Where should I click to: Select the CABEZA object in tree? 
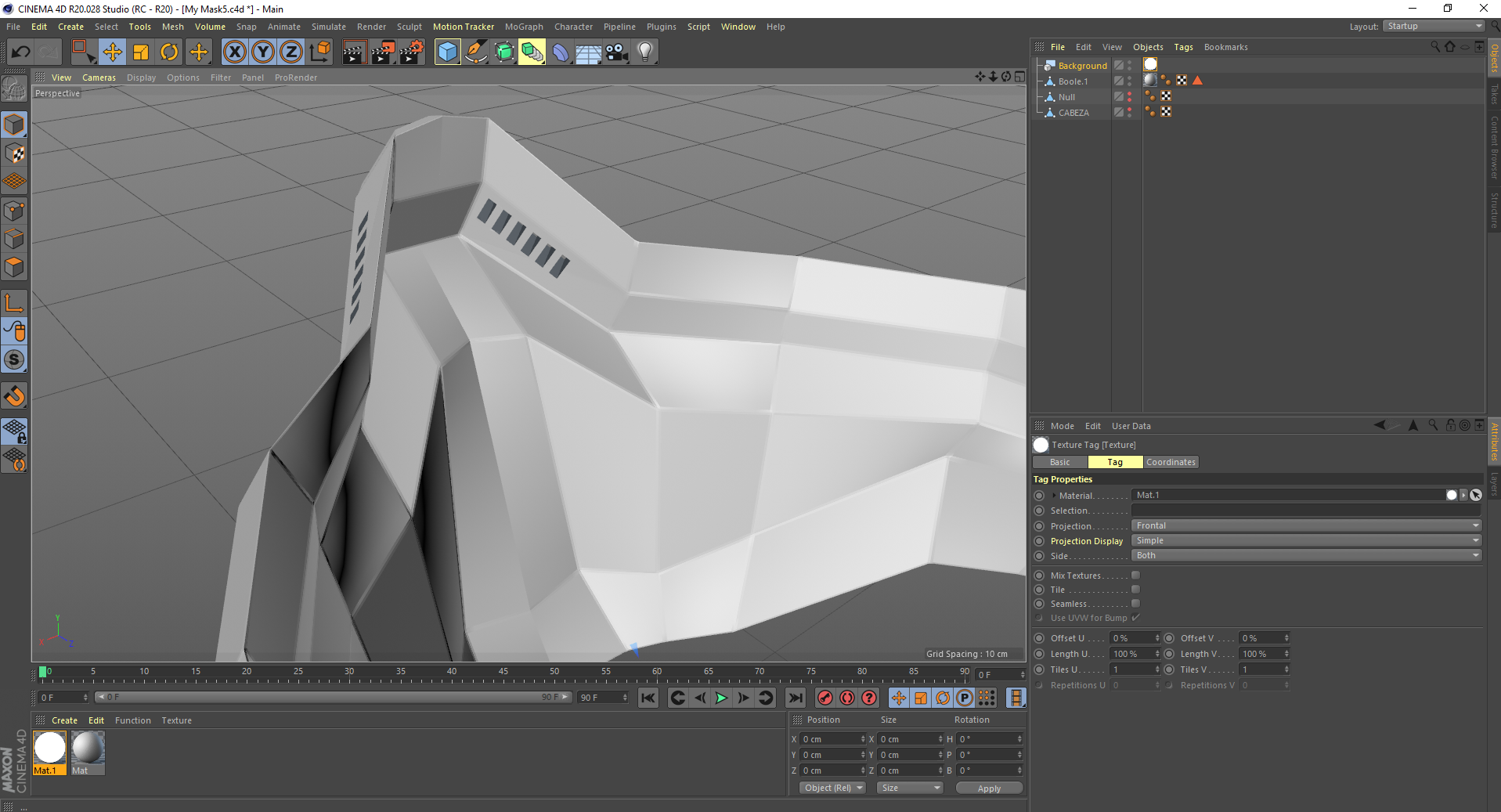1073,113
